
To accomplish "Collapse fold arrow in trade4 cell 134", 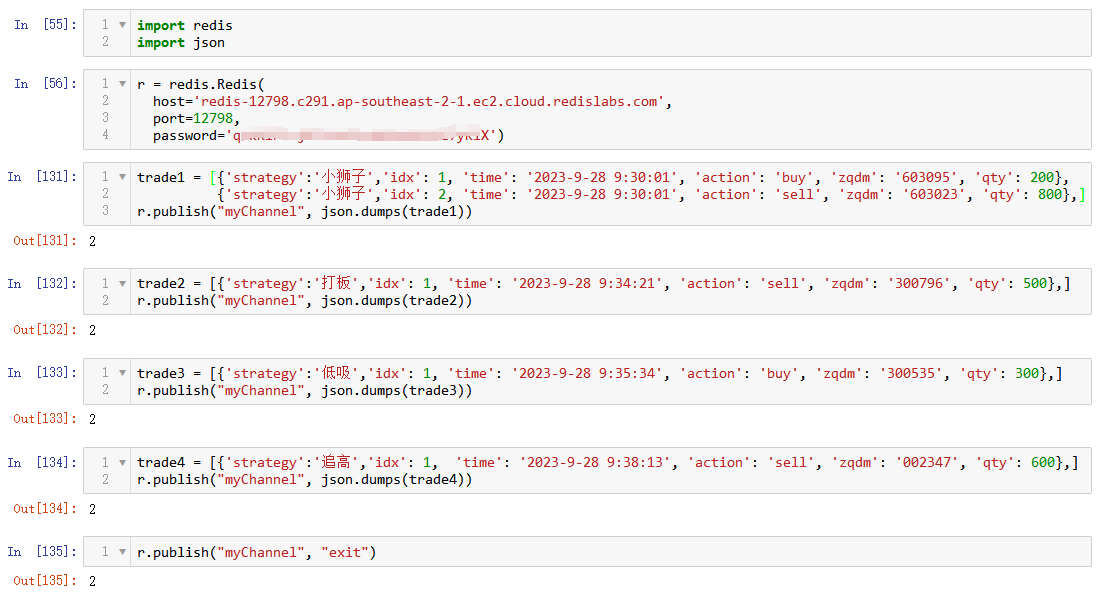I will pyautogui.click(x=122, y=462).
